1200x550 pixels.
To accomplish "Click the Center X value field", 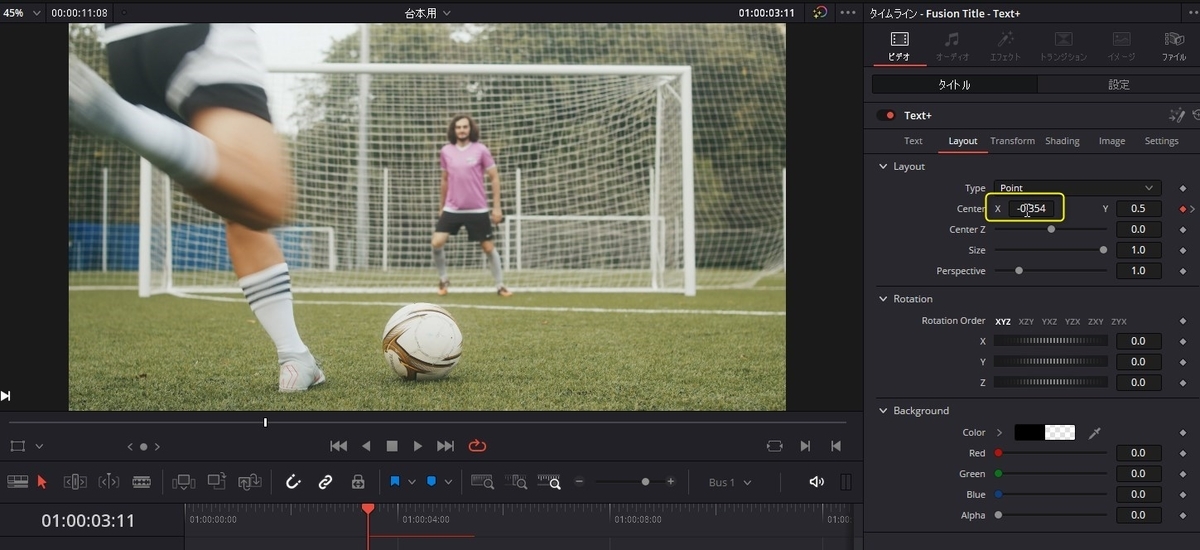I will [x=1030, y=208].
